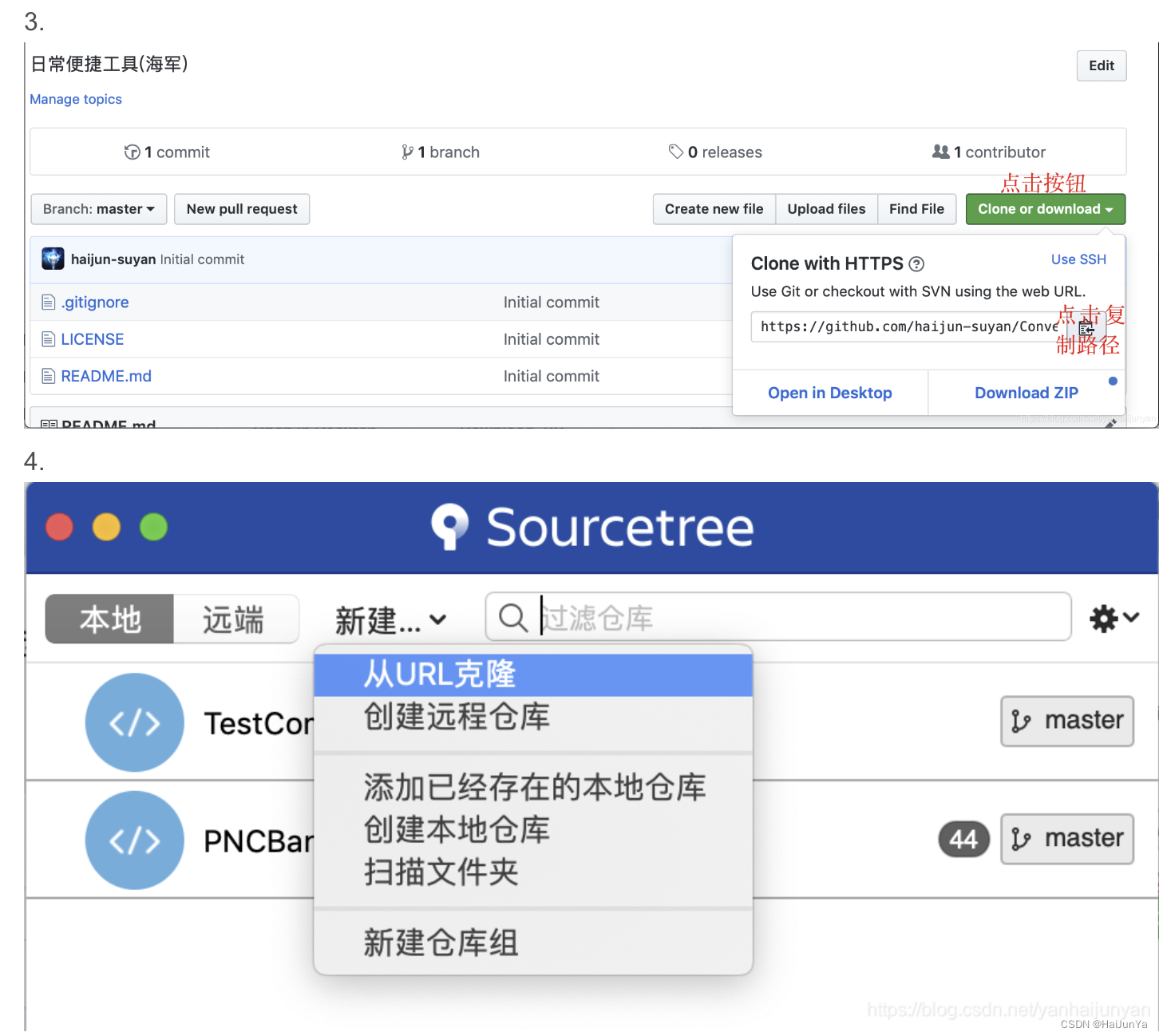The width and height of the screenshot is (1159, 1036).
Task: Open the Clone or download dropdown
Action: pos(1046,209)
